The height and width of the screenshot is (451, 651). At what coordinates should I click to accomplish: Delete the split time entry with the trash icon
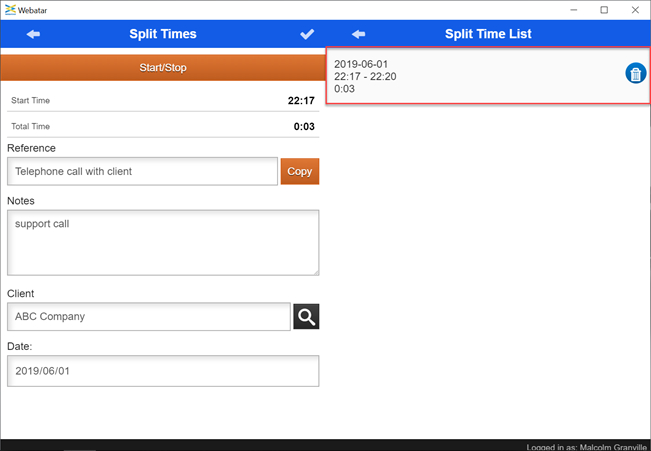pos(635,73)
